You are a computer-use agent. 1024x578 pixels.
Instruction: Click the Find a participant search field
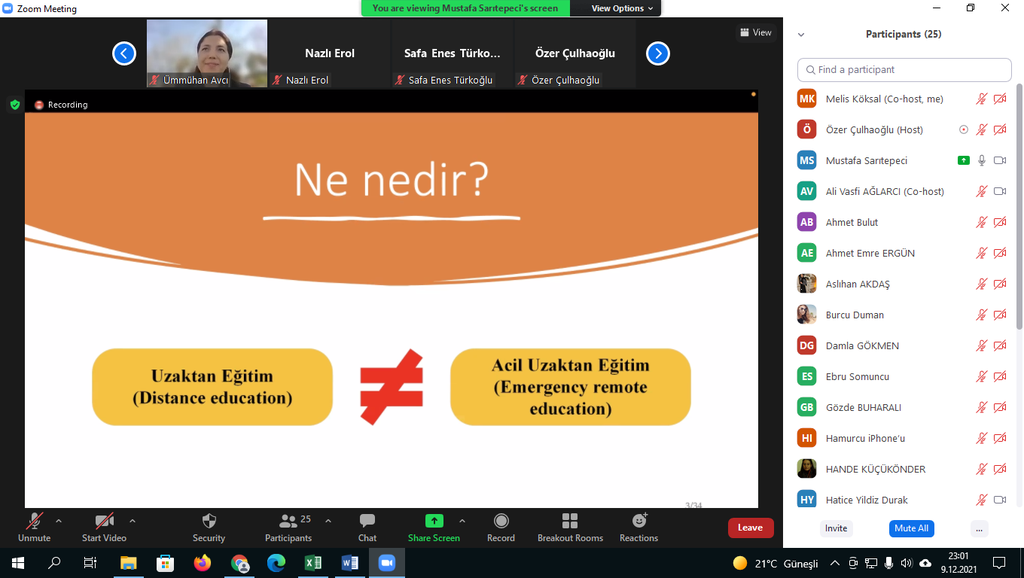[x=904, y=70]
